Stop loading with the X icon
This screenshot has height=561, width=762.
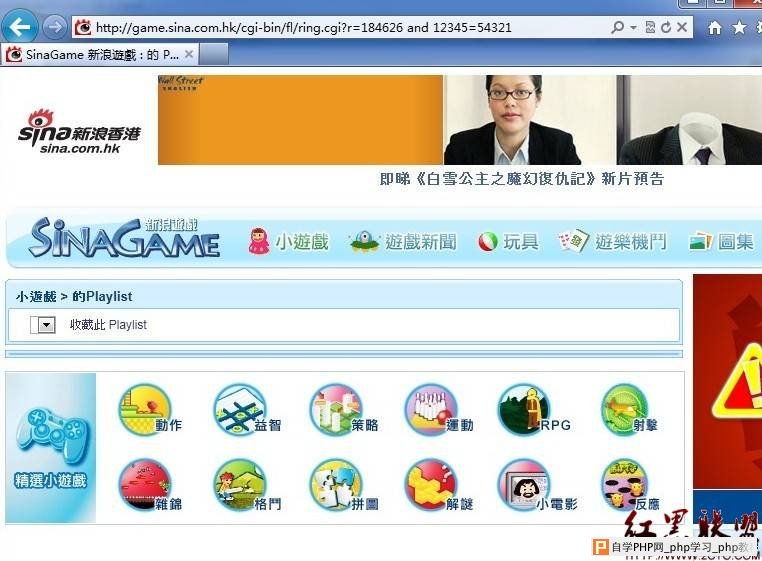pyautogui.click(x=682, y=27)
